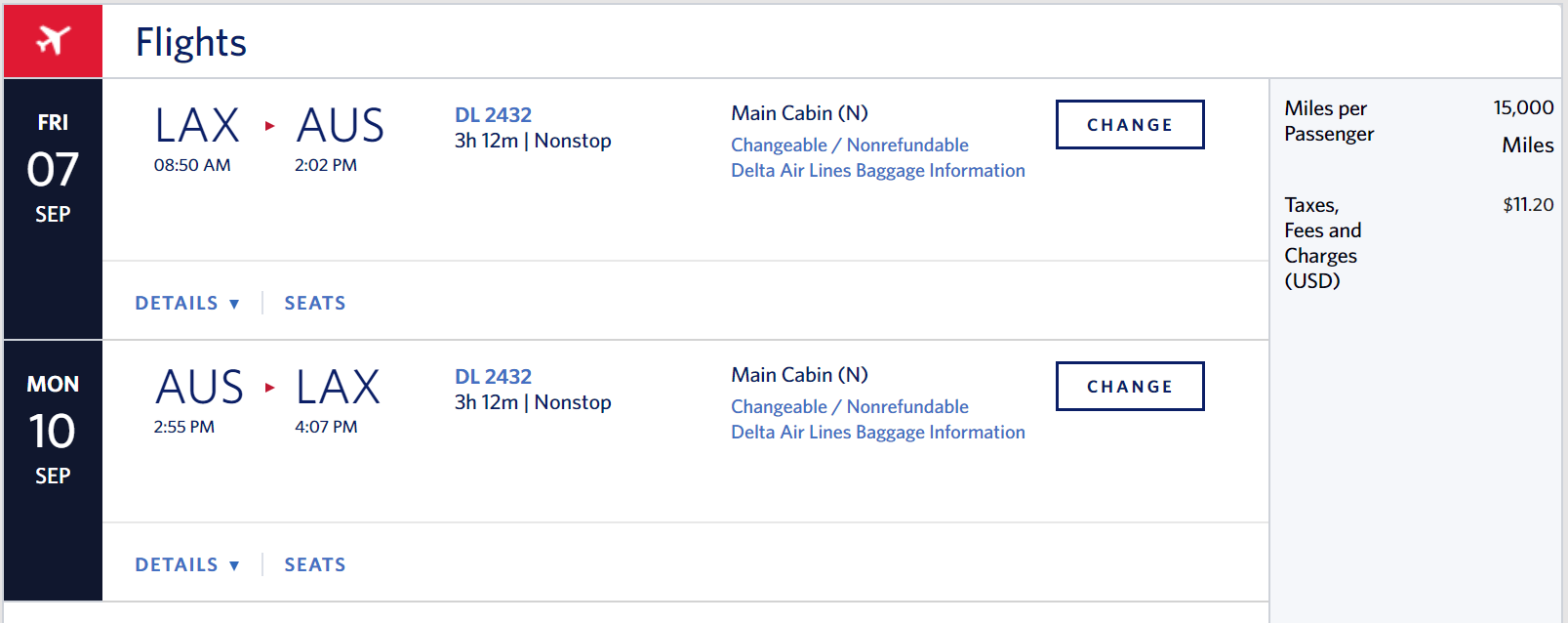
Task: Open Seats for the LAX to AUS flight
Action: tap(315, 303)
